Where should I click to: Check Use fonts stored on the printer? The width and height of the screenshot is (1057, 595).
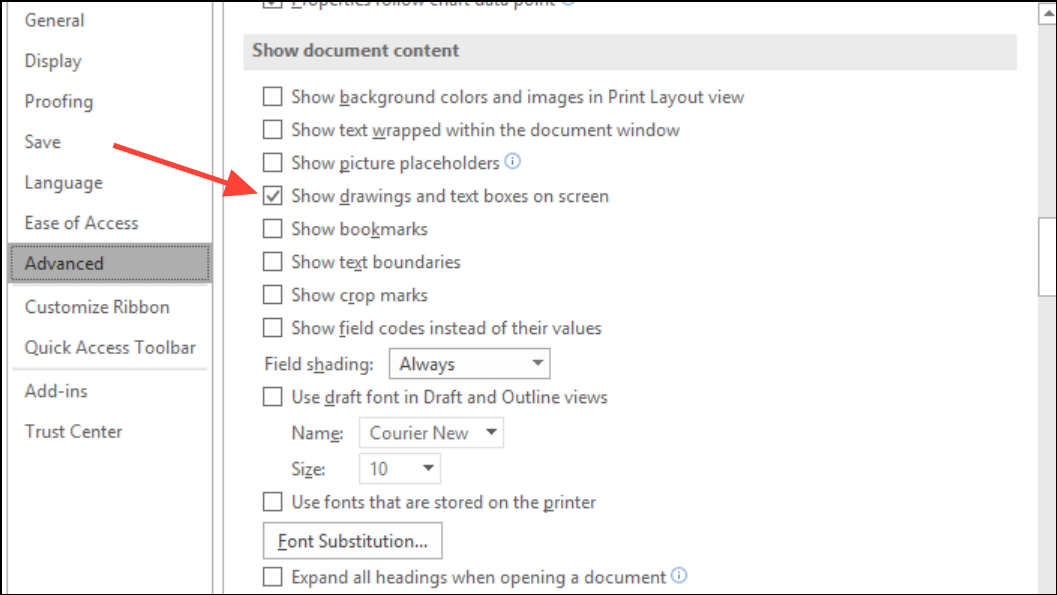[272, 501]
